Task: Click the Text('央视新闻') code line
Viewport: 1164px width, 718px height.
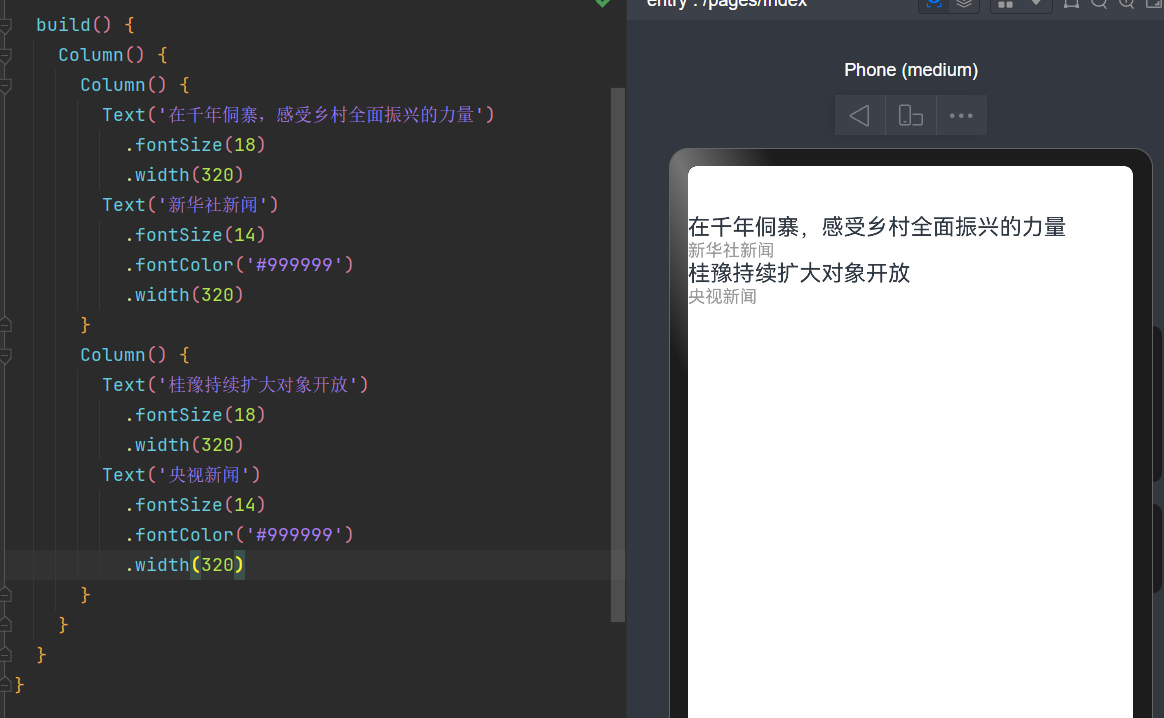Action: [181, 475]
